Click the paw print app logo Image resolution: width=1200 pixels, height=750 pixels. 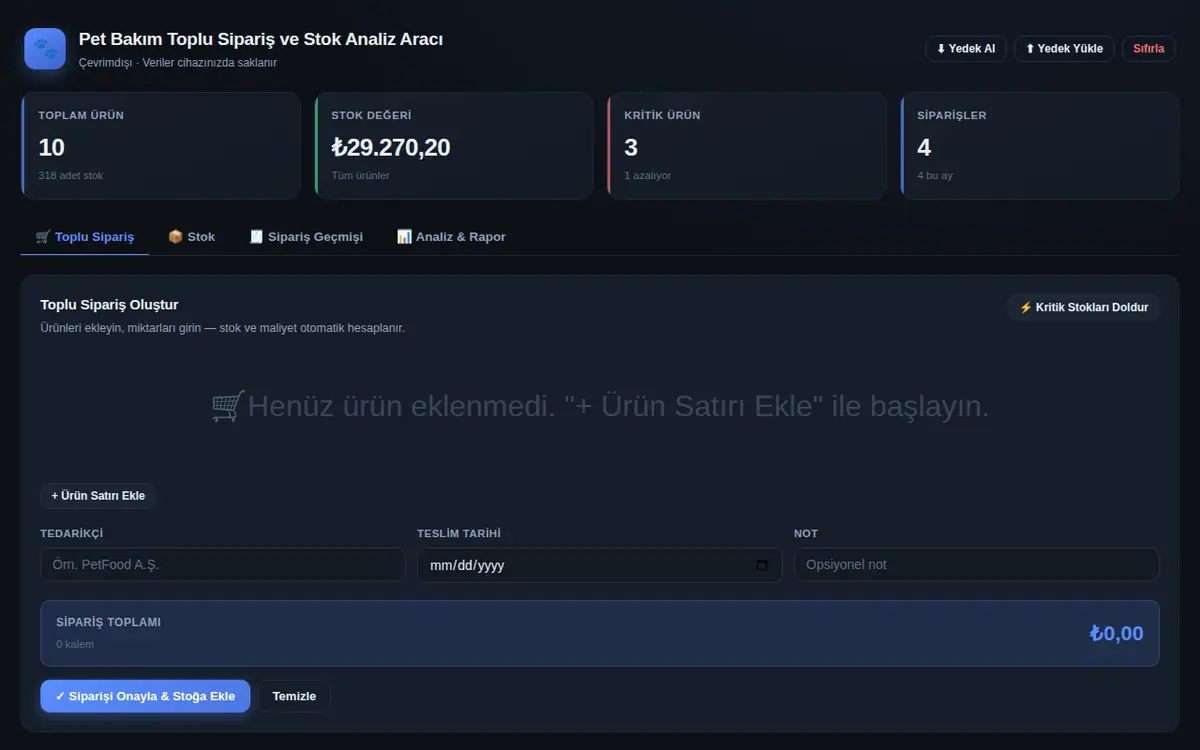point(45,48)
